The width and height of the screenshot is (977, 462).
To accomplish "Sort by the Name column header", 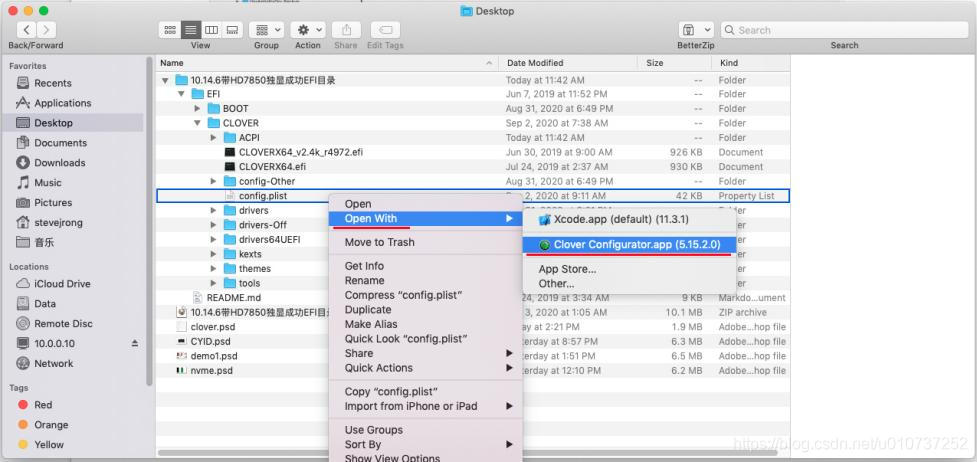I will pos(327,63).
